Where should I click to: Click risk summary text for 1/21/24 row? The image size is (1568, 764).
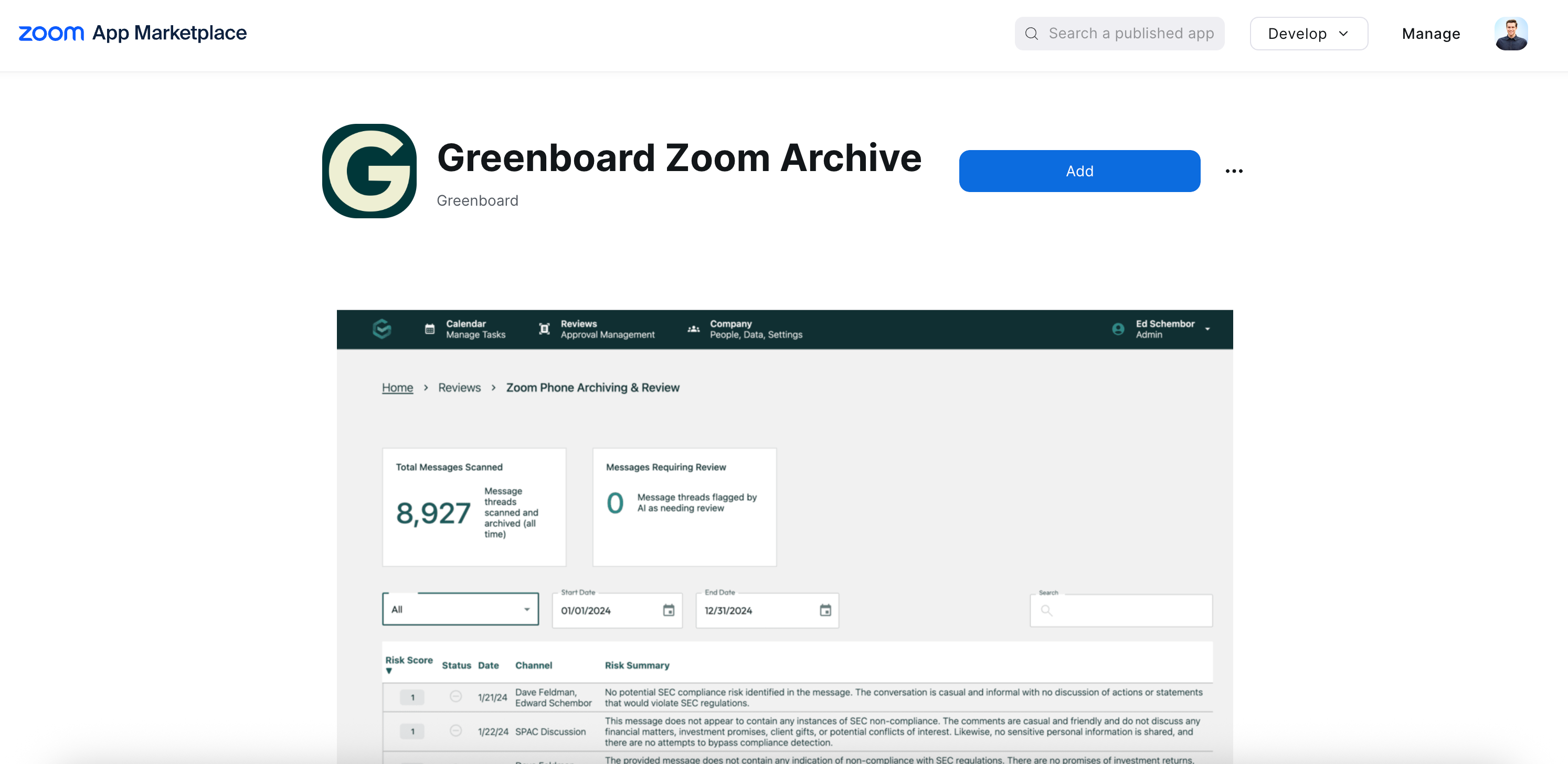[x=903, y=697]
